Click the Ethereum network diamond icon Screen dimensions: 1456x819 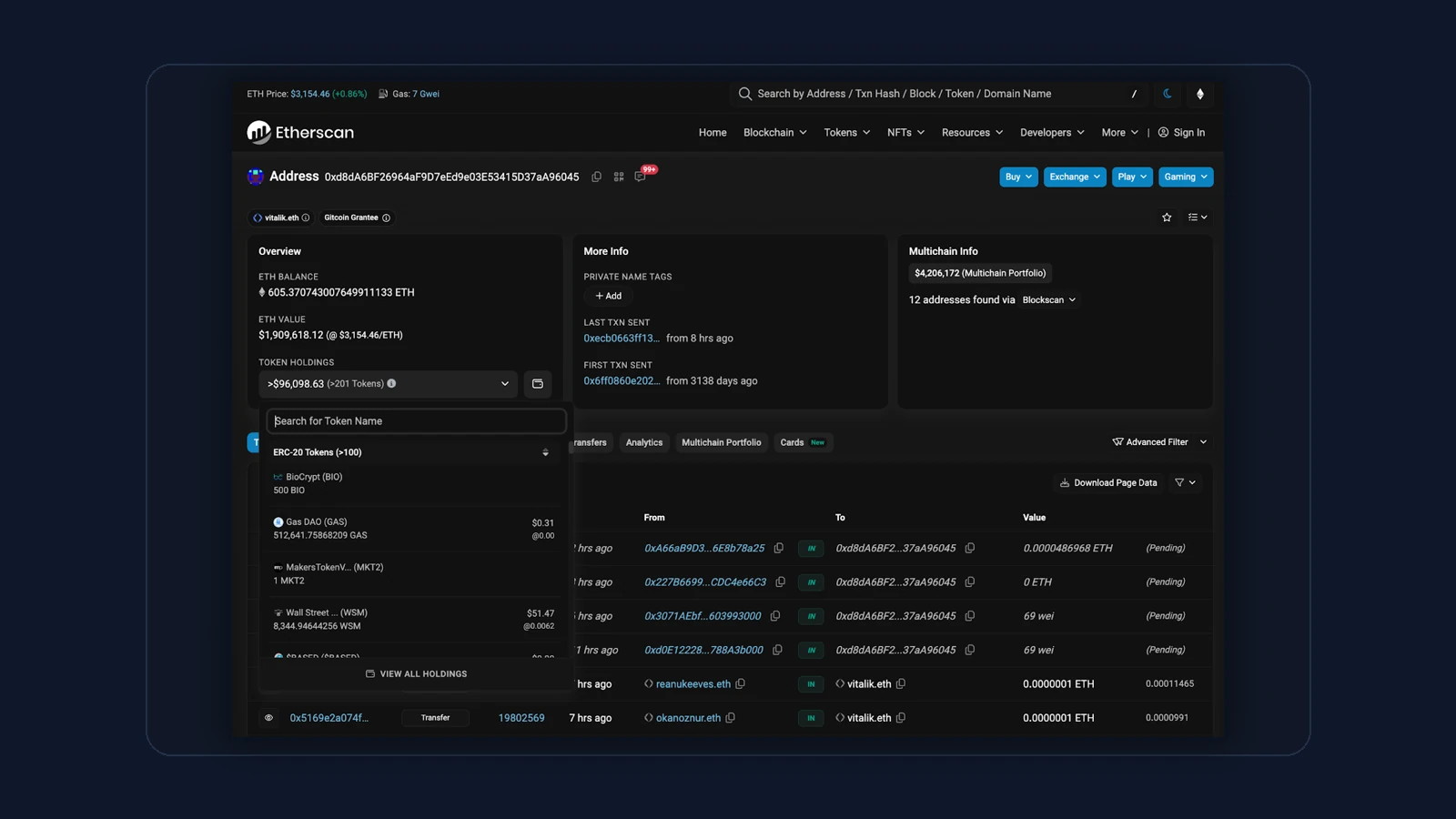1199,94
